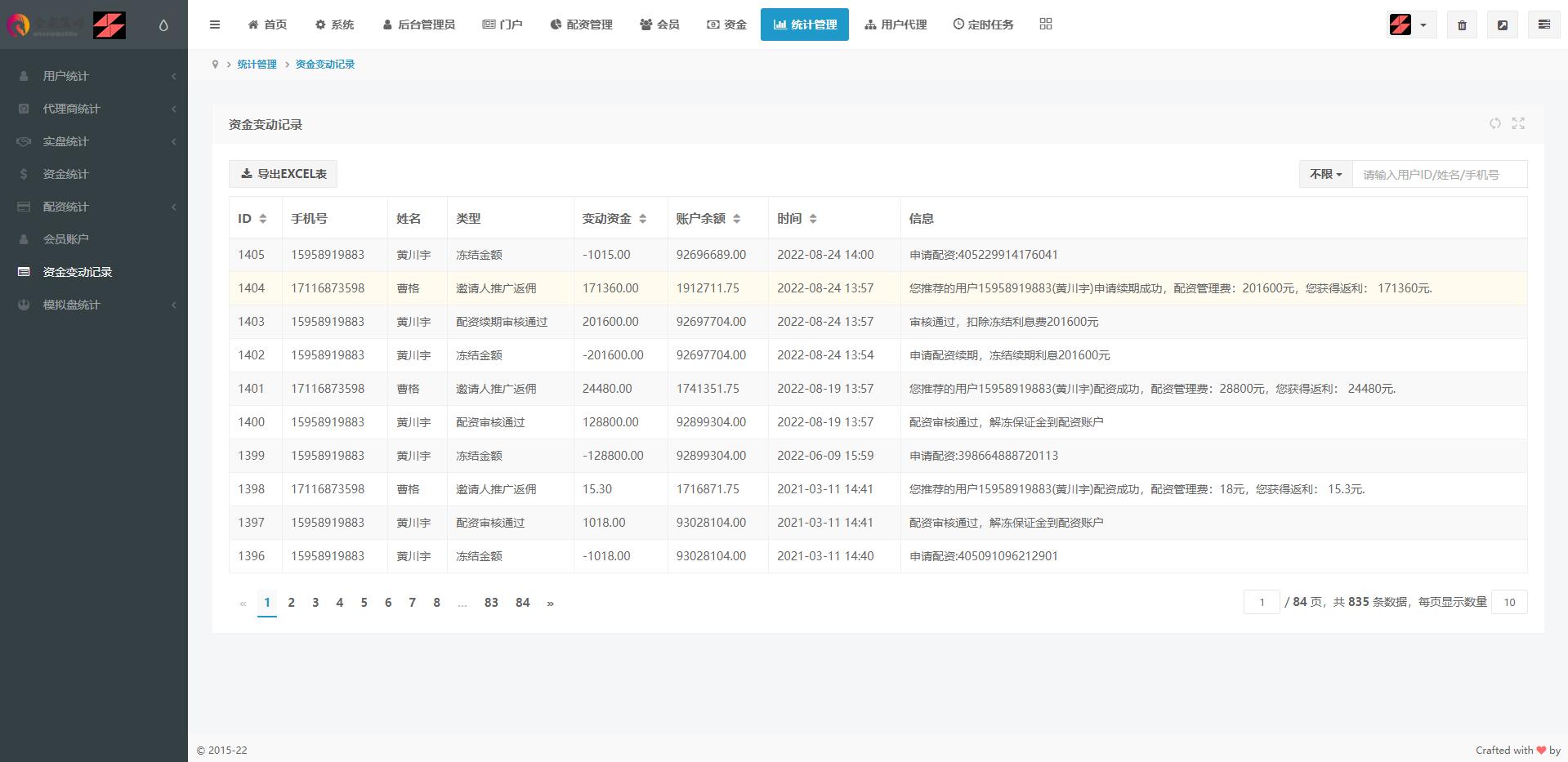1568x762 pixels.
Task: Click the 导出EXCEL表 export button
Action: click(x=283, y=173)
